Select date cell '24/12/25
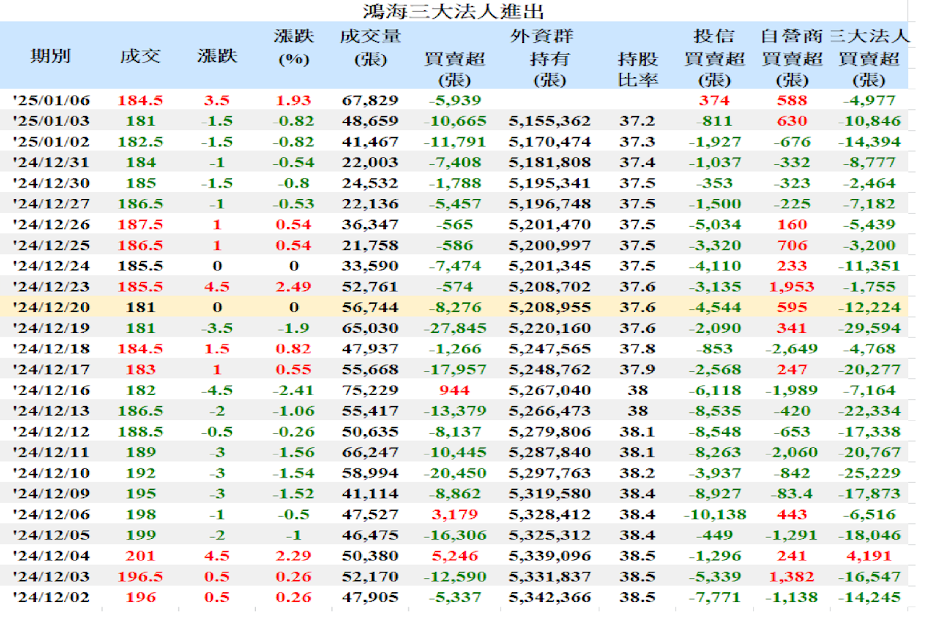This screenshot has height=630, width=933. (51, 246)
